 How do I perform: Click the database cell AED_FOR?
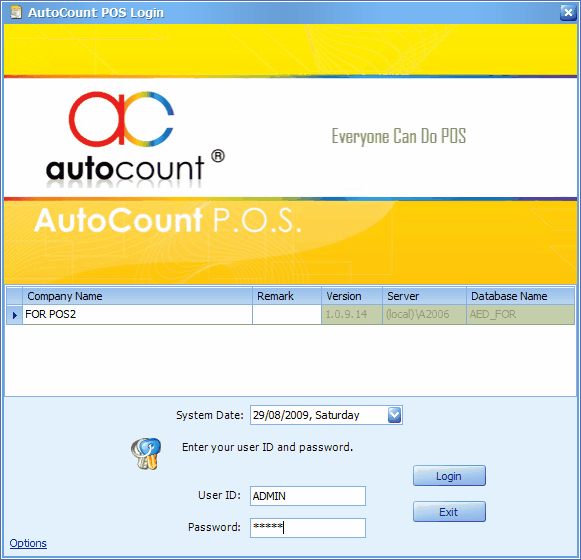point(520,315)
